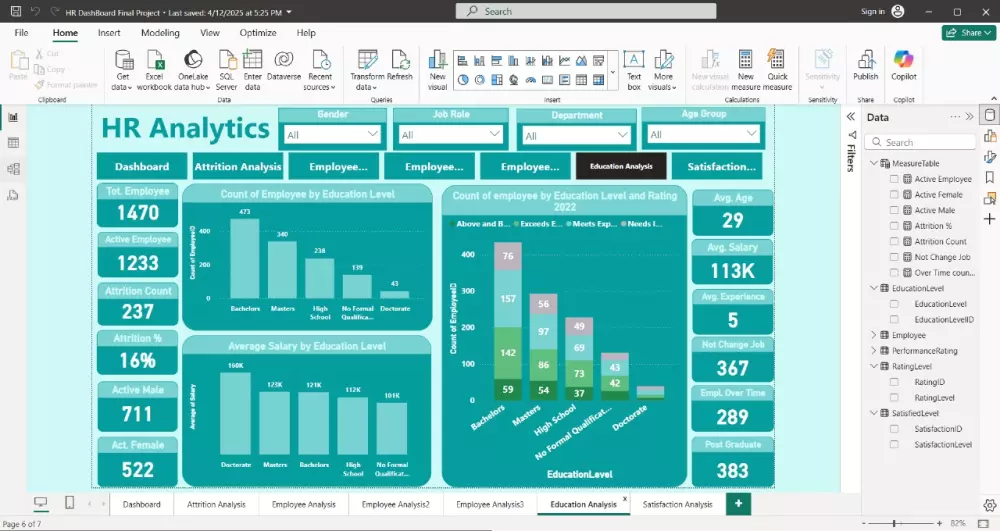Screen dimensions: 1000x531
Task: Refresh the data using Refresh icon
Action: pos(400,60)
